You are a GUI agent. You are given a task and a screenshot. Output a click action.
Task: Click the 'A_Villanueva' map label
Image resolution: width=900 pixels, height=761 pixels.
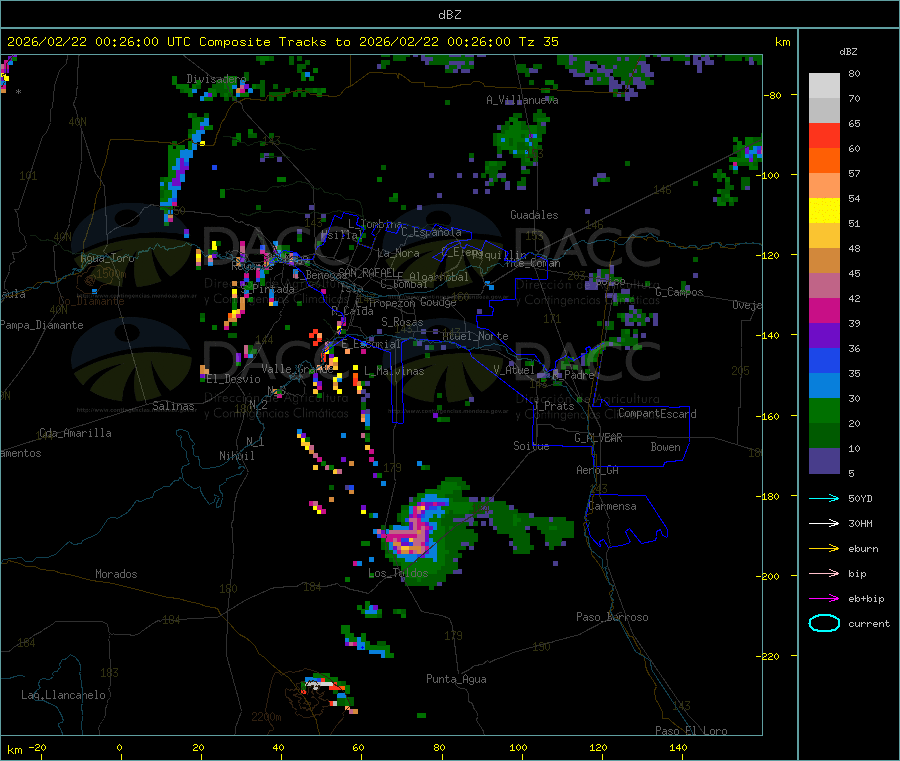[x=522, y=100]
